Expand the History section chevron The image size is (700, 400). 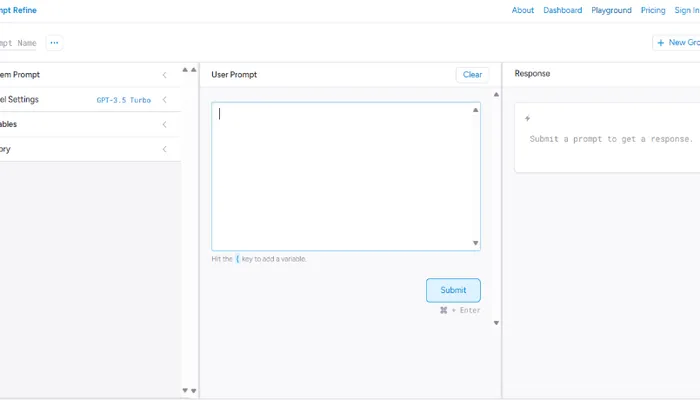(164, 150)
